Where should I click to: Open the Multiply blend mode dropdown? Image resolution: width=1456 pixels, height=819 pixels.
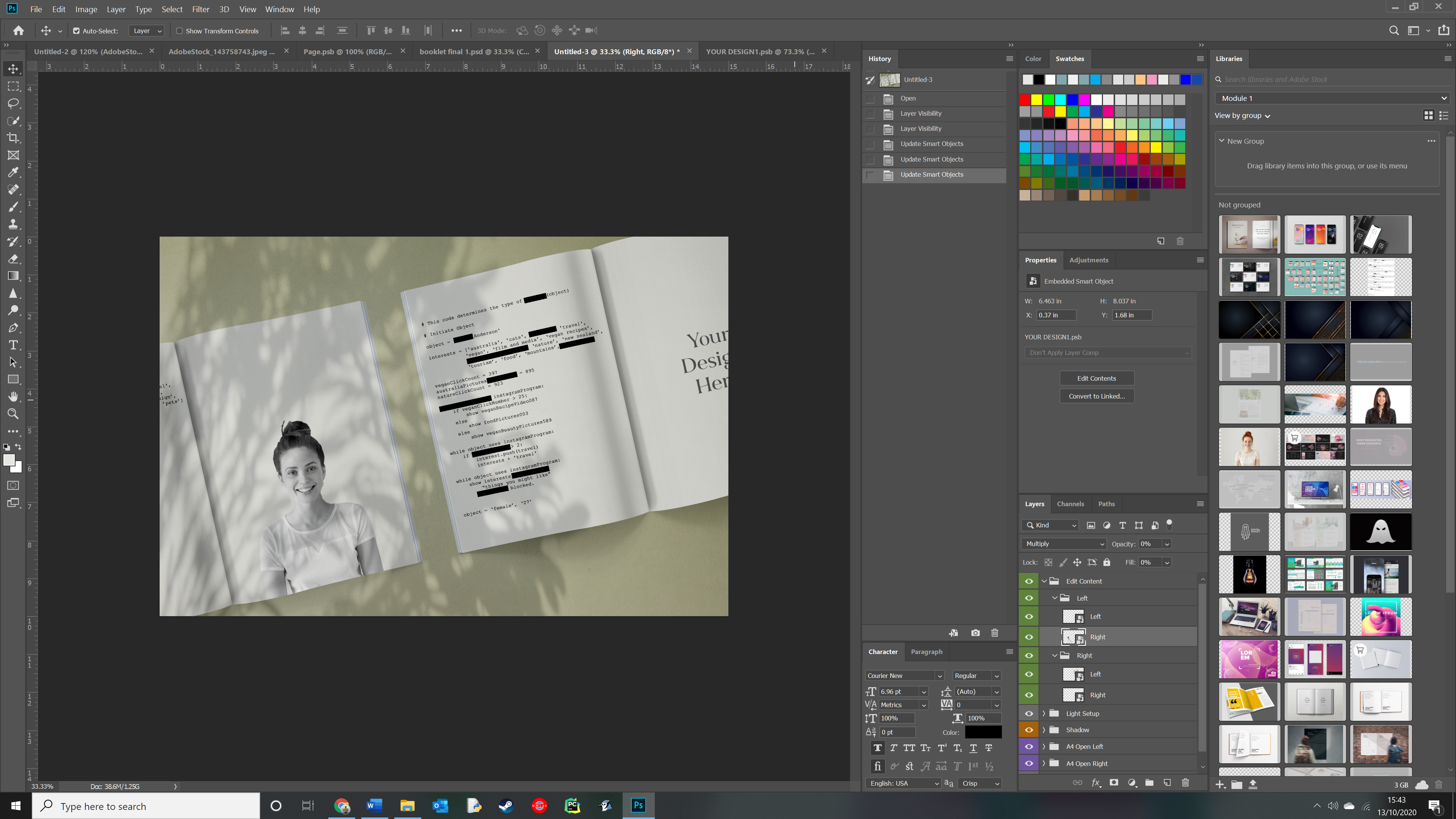click(1064, 544)
